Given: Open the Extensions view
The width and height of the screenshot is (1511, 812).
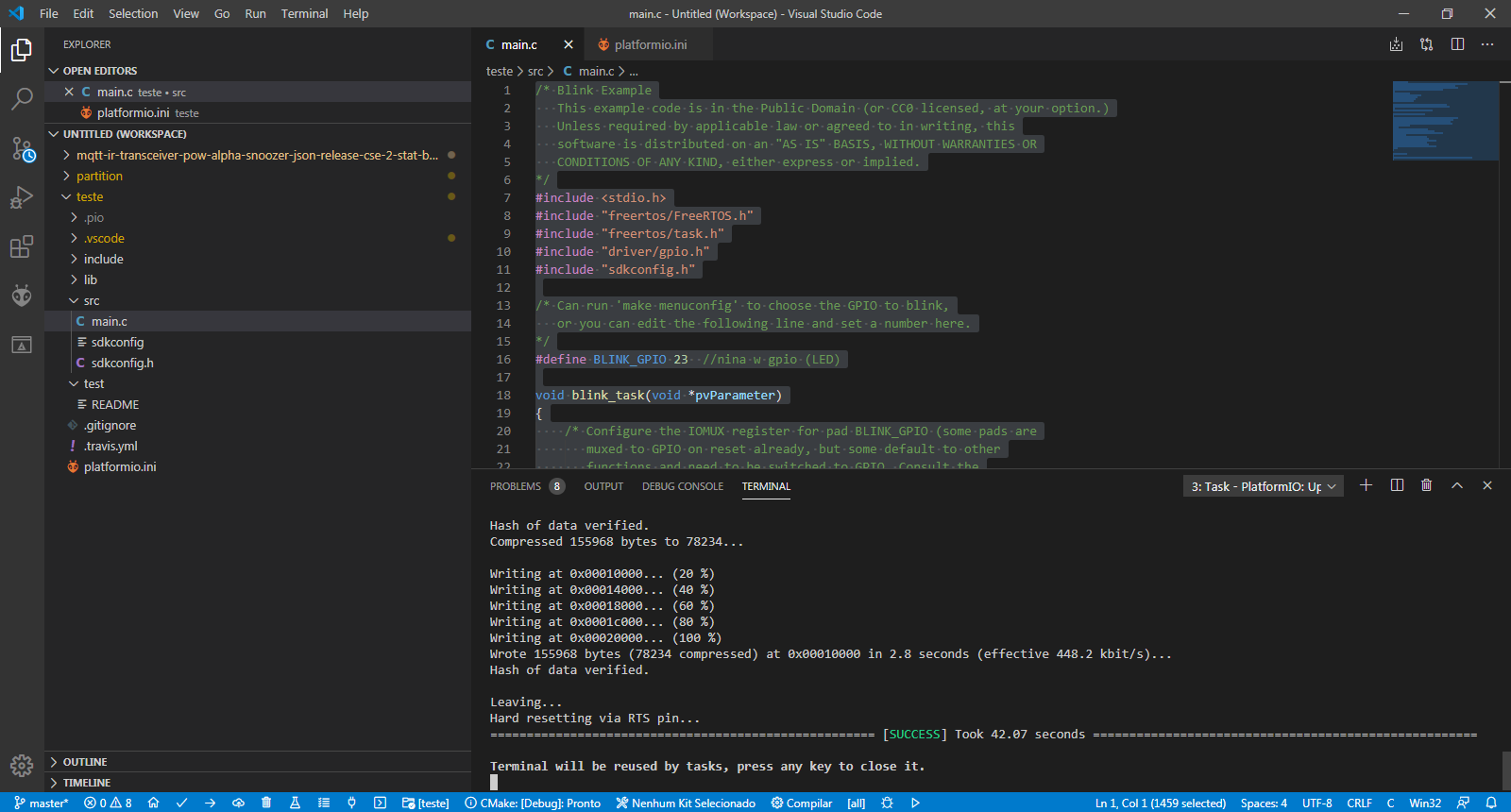Looking at the screenshot, I should [x=22, y=246].
